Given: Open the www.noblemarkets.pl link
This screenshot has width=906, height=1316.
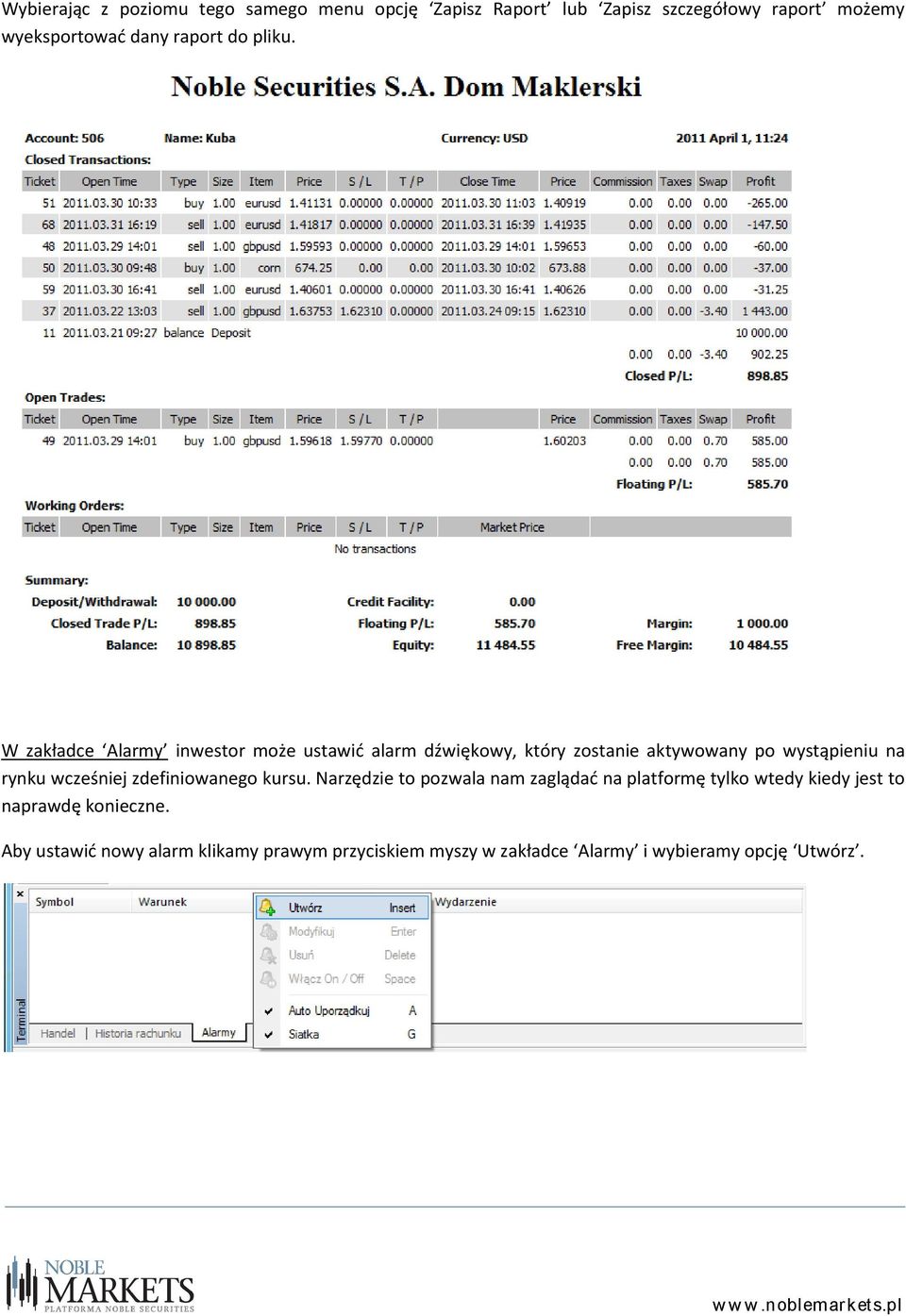Looking at the screenshot, I should pyautogui.click(x=807, y=1305).
